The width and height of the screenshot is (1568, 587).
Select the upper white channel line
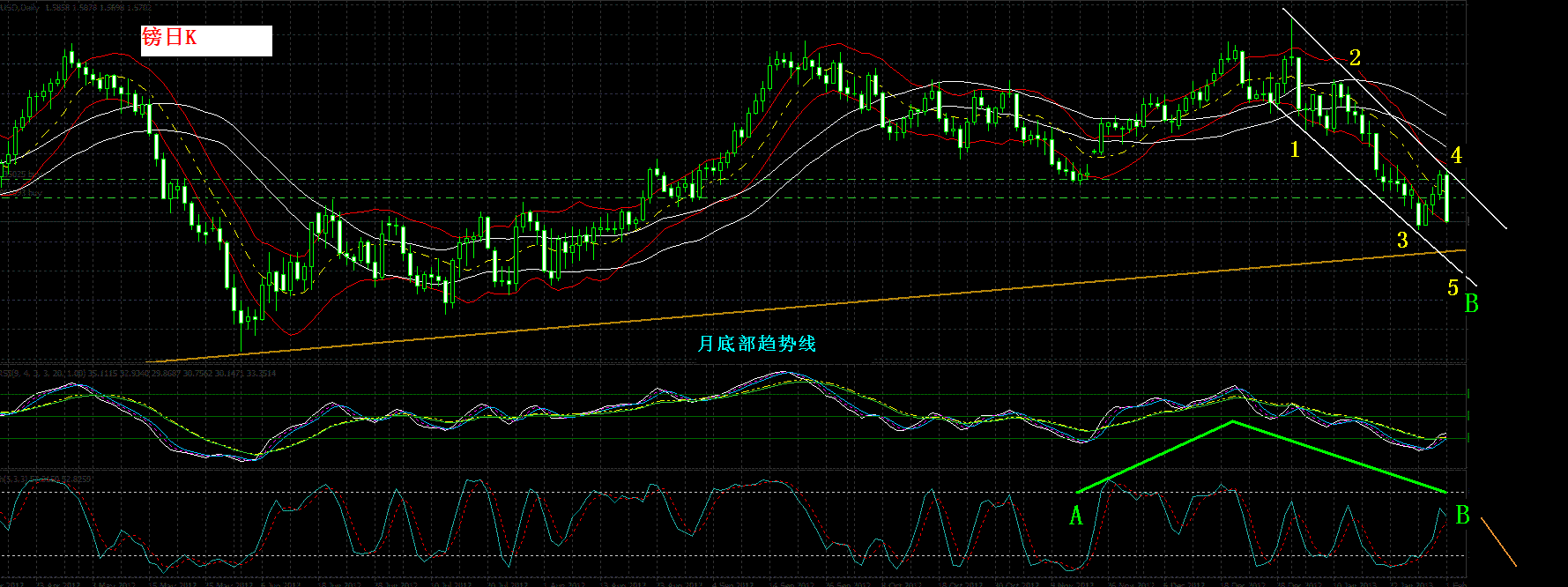pyautogui.click(x=1394, y=118)
